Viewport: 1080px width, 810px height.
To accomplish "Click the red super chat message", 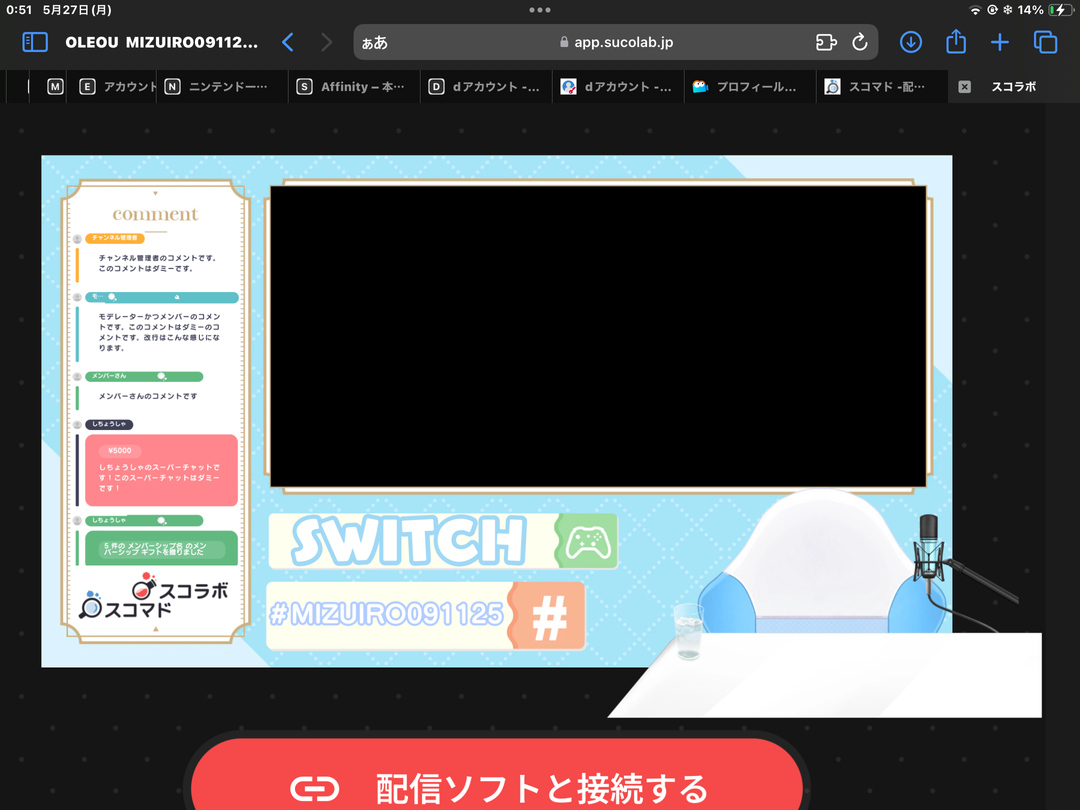I will tap(161, 470).
